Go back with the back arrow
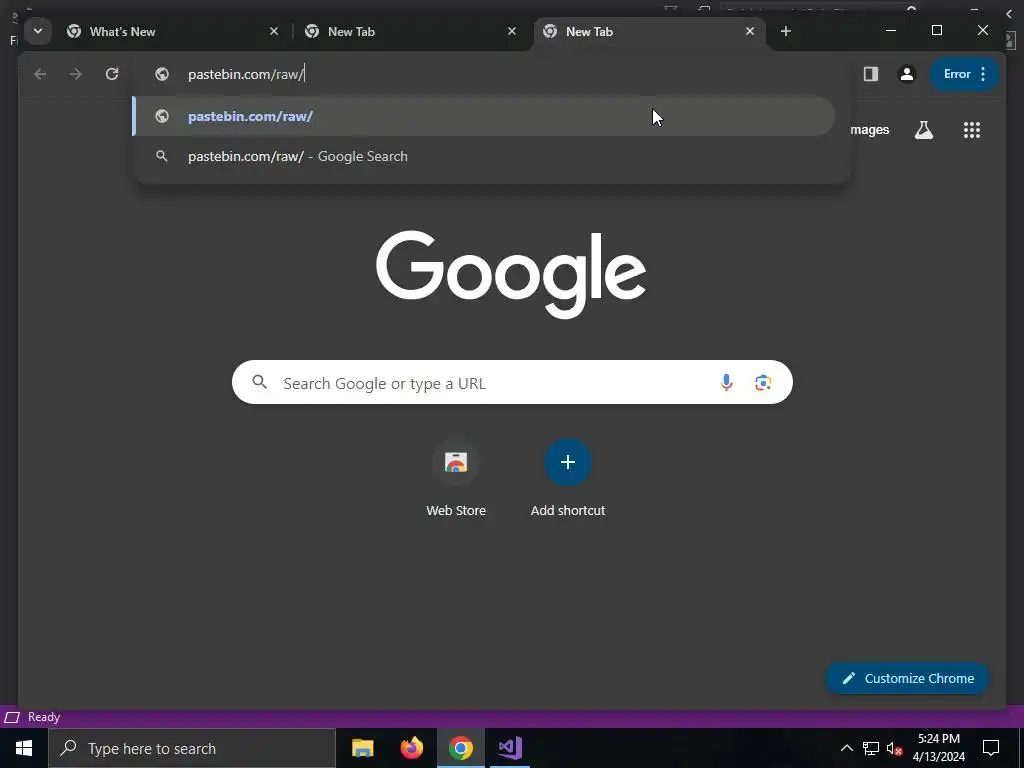The height and width of the screenshot is (768, 1024). 40,74
